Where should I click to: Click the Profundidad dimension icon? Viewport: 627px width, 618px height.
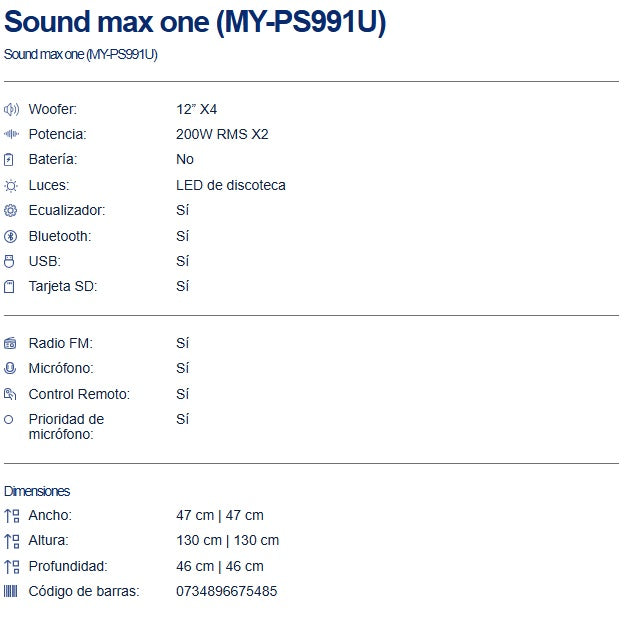click(x=12, y=567)
